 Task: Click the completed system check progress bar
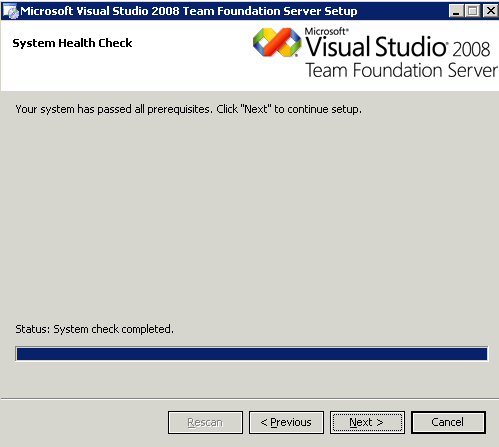tap(252, 354)
